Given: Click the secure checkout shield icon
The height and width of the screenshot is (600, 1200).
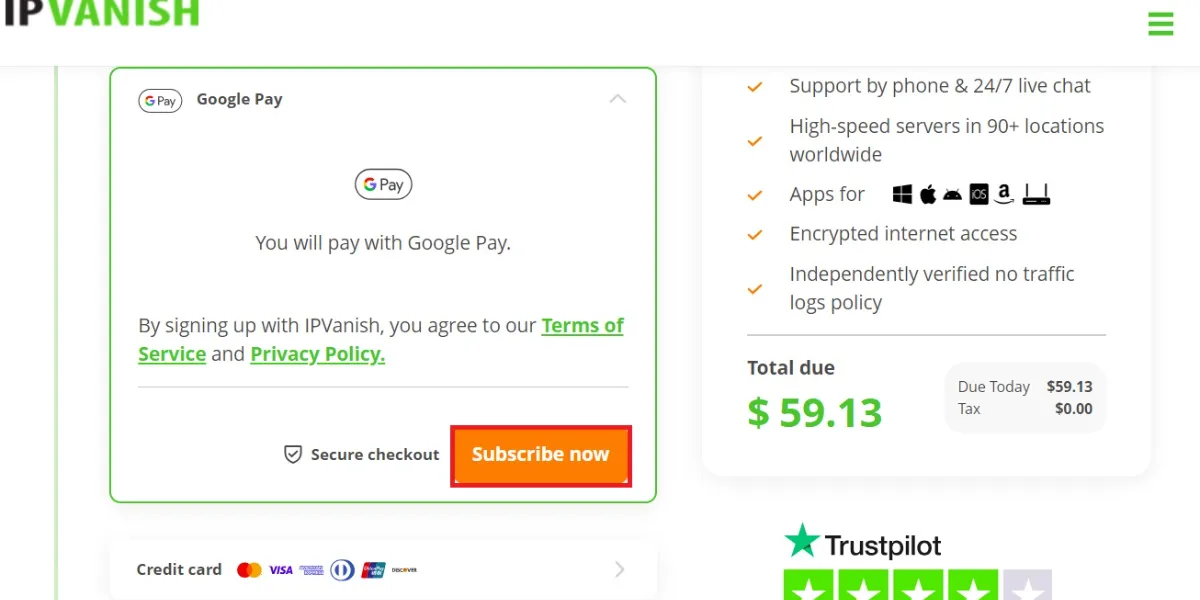Looking at the screenshot, I should pos(293,454).
